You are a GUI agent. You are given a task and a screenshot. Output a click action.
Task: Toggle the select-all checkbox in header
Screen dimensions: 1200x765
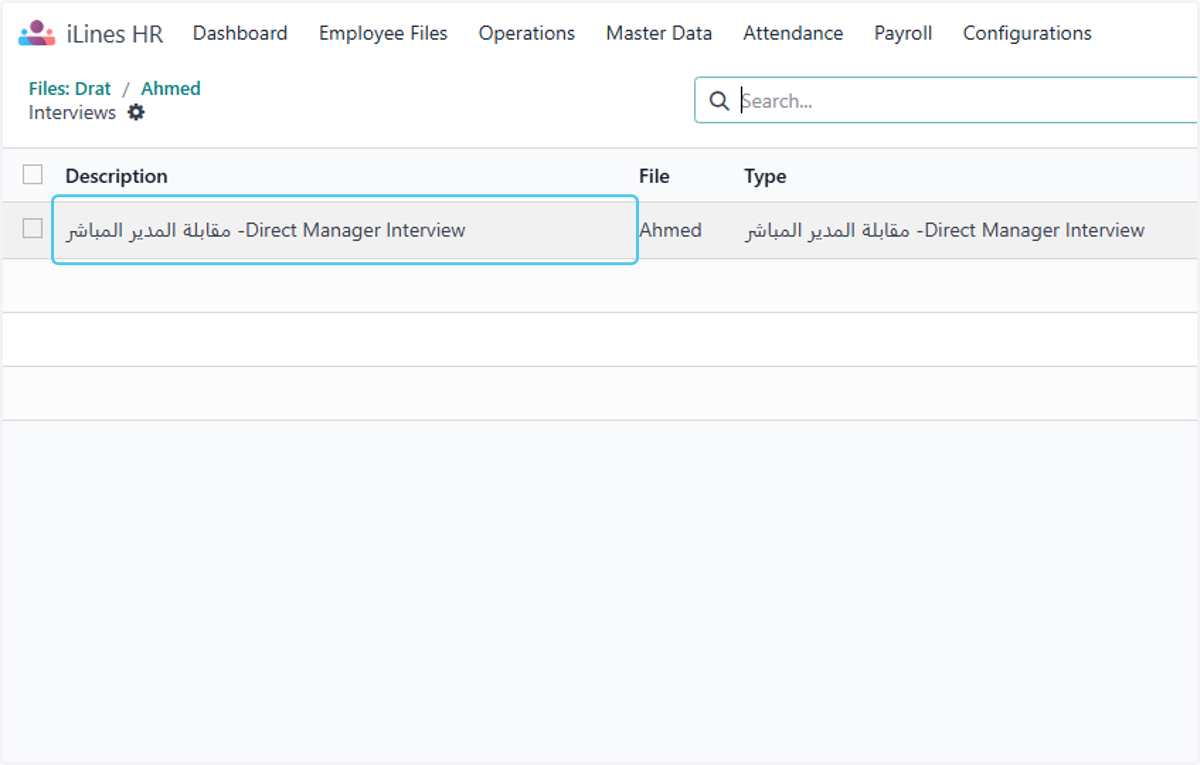coord(33,175)
